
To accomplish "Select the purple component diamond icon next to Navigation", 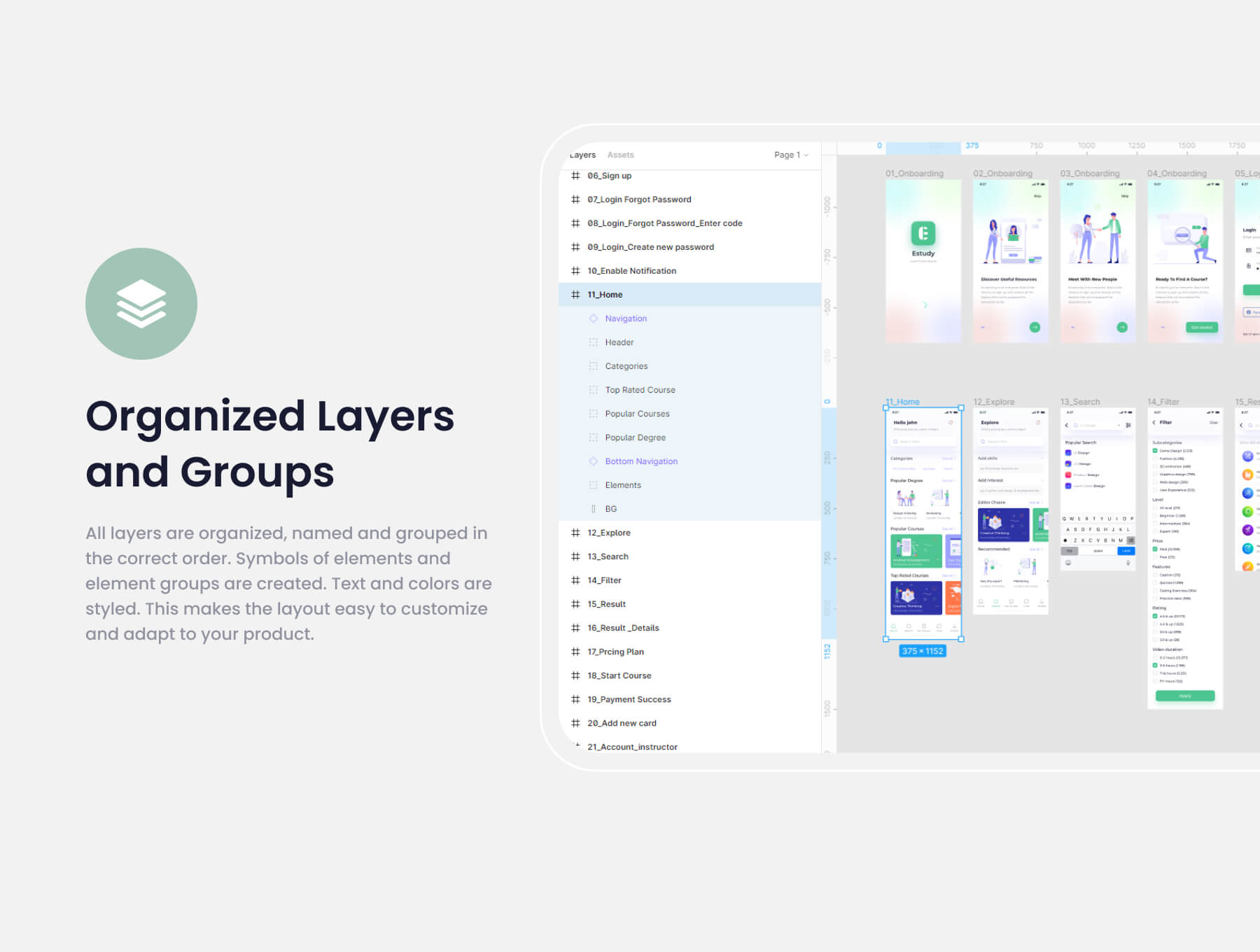I will coord(594,318).
